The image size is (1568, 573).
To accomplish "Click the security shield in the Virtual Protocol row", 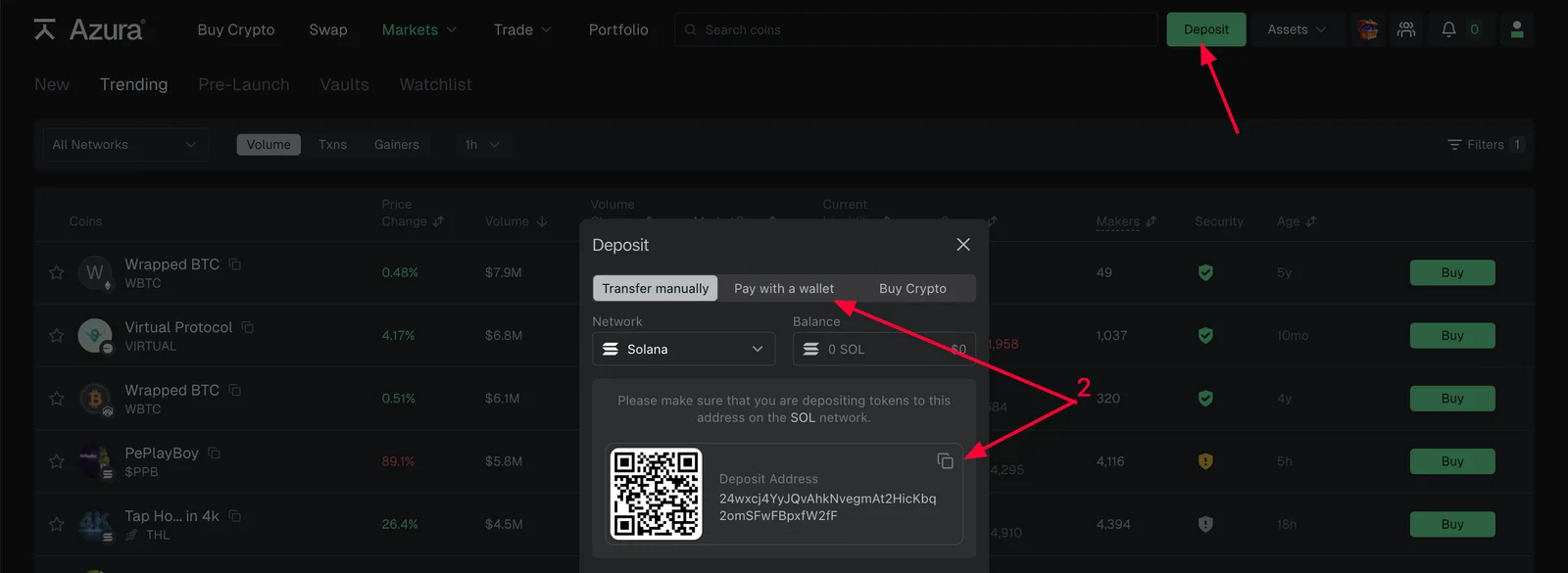I will [x=1205, y=335].
